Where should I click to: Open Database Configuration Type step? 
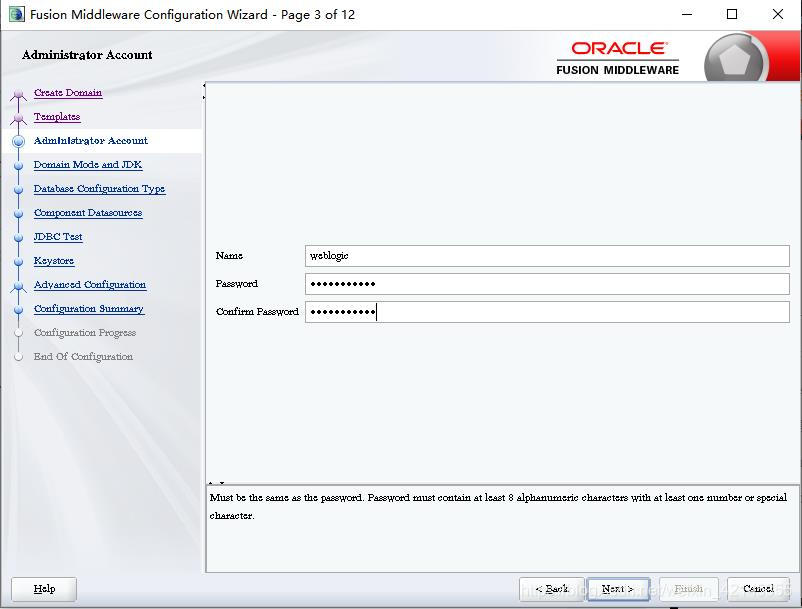point(99,189)
